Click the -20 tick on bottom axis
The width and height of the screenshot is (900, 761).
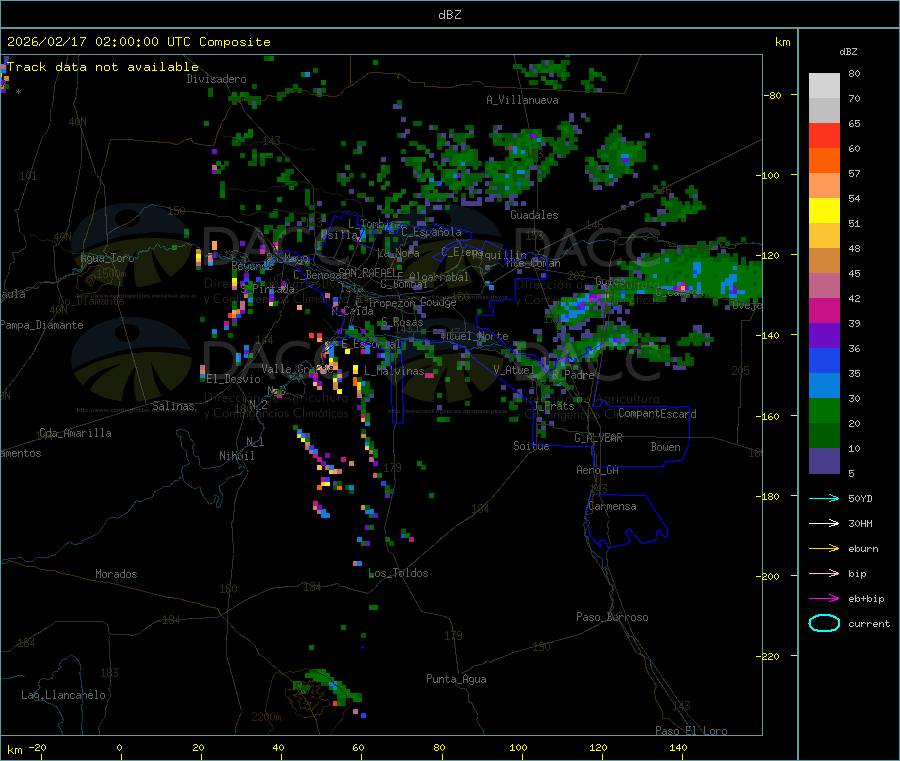(38, 747)
